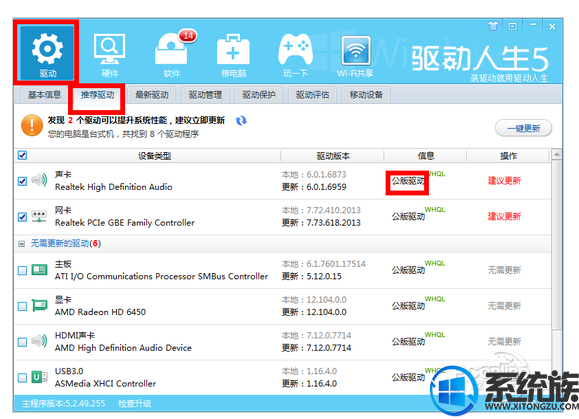Check the ATI SMBus Controller checkbox
The image size is (579, 419).
(22, 271)
